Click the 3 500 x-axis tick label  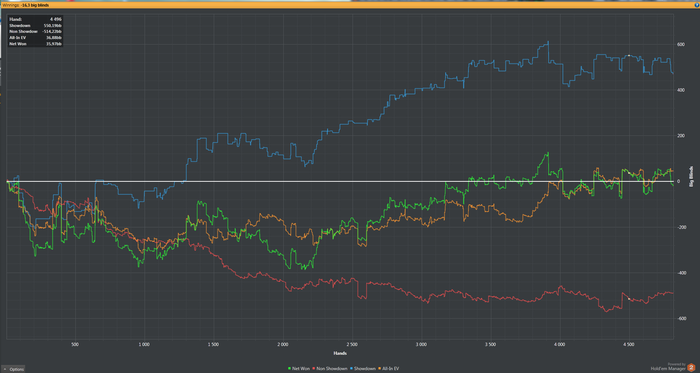(x=490, y=344)
